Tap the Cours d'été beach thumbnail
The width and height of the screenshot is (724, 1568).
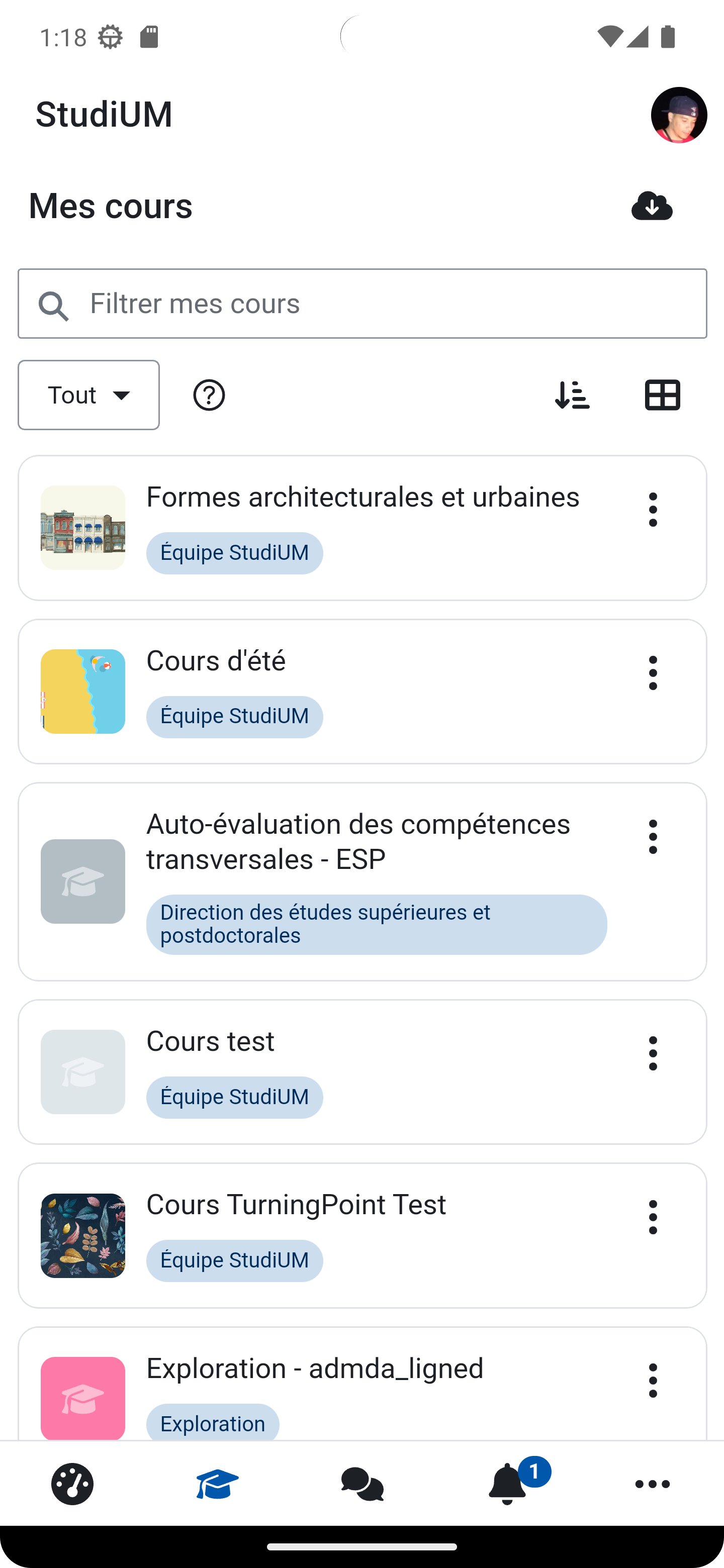point(83,692)
